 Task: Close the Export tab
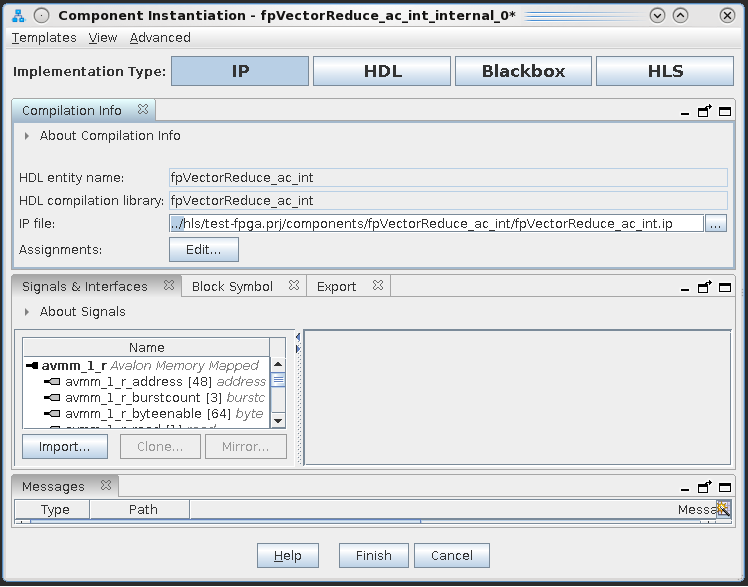point(377,285)
